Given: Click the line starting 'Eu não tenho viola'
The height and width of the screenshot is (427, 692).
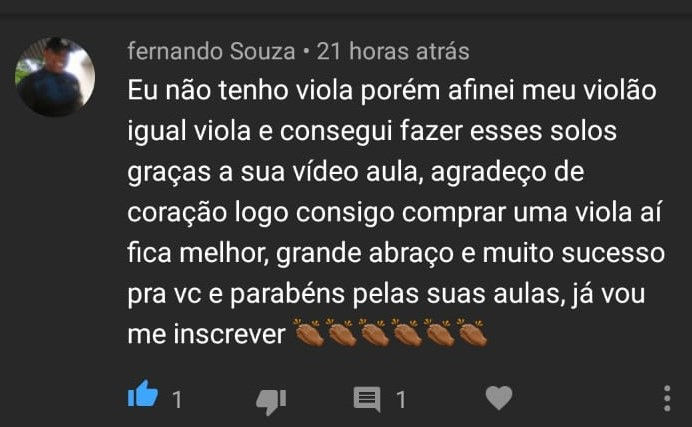Looking at the screenshot, I should pos(392,91).
